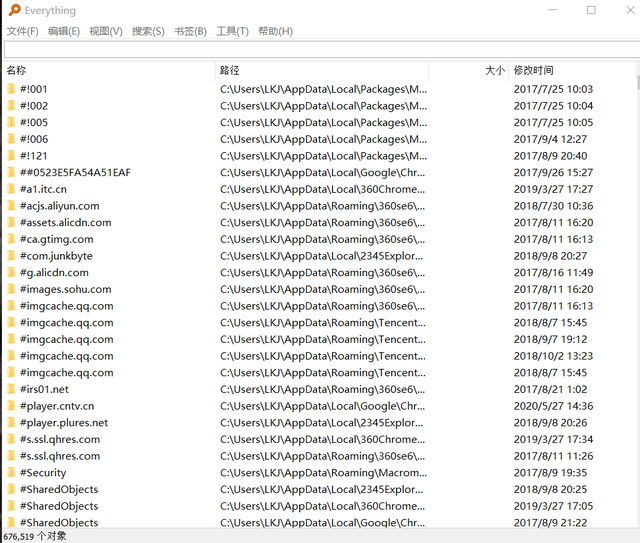Select the #!121 folder name
Viewport: 640px width, 543px height.
click(x=34, y=156)
